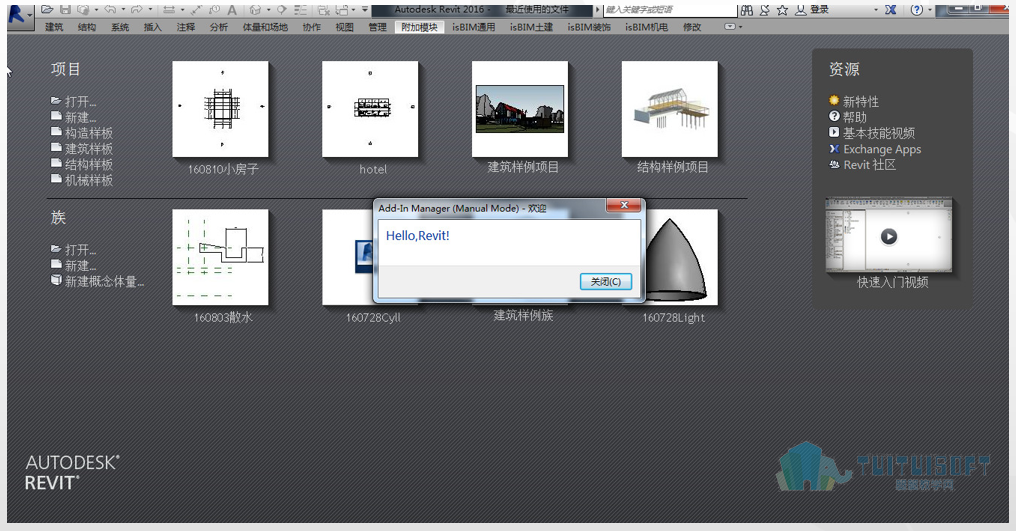
Task: Open the 新特性 resource link
Action: click(x=860, y=101)
